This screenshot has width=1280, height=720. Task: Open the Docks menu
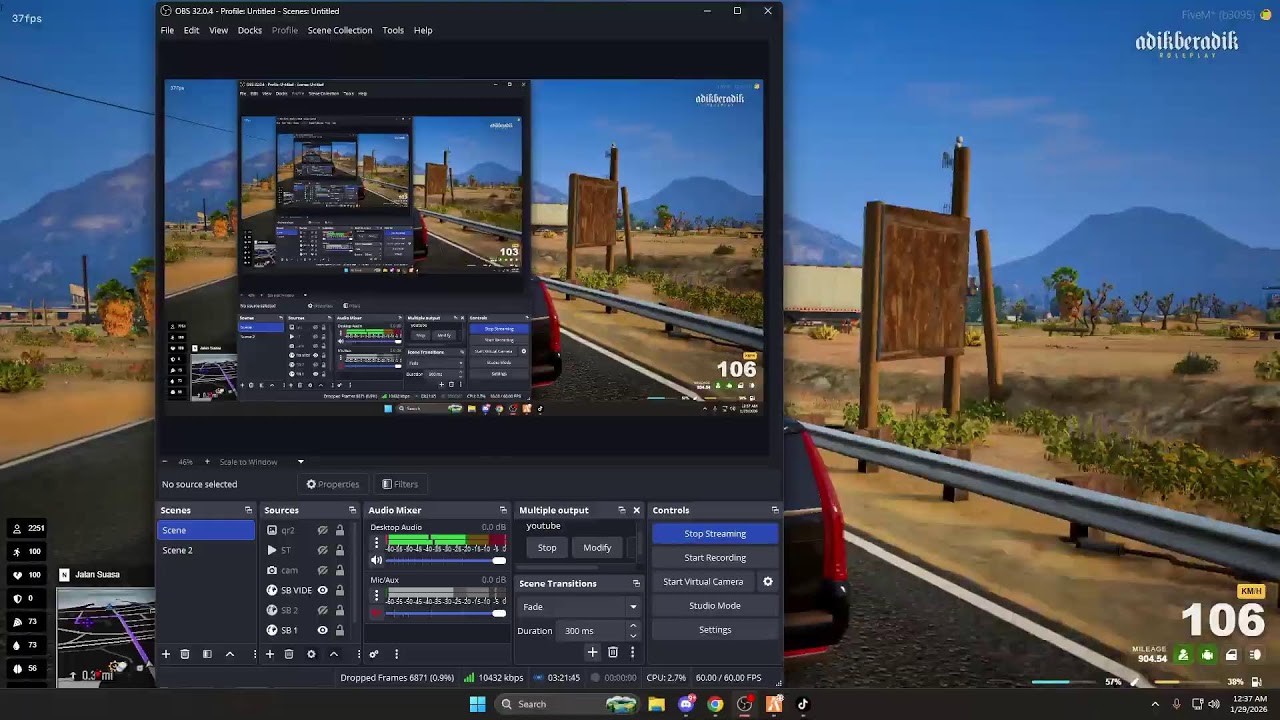tap(250, 30)
